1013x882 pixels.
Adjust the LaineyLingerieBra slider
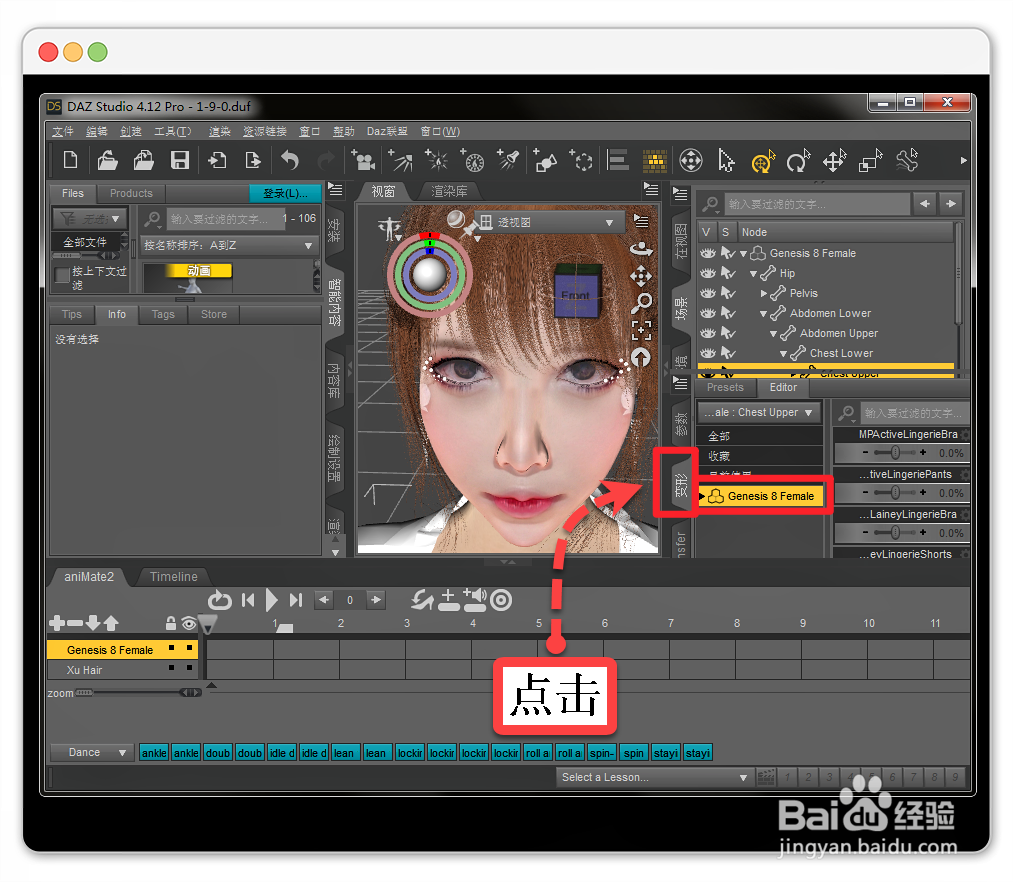(x=895, y=532)
